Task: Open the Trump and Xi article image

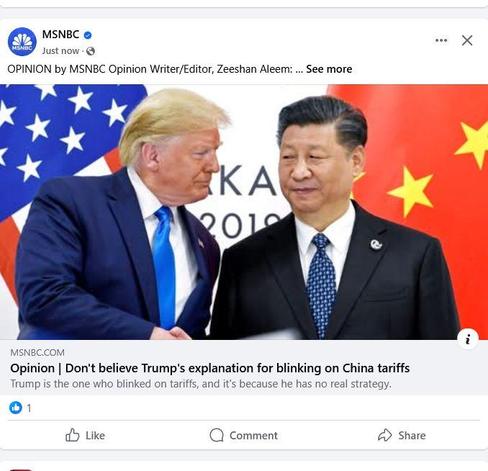Action: pyautogui.click(x=244, y=212)
